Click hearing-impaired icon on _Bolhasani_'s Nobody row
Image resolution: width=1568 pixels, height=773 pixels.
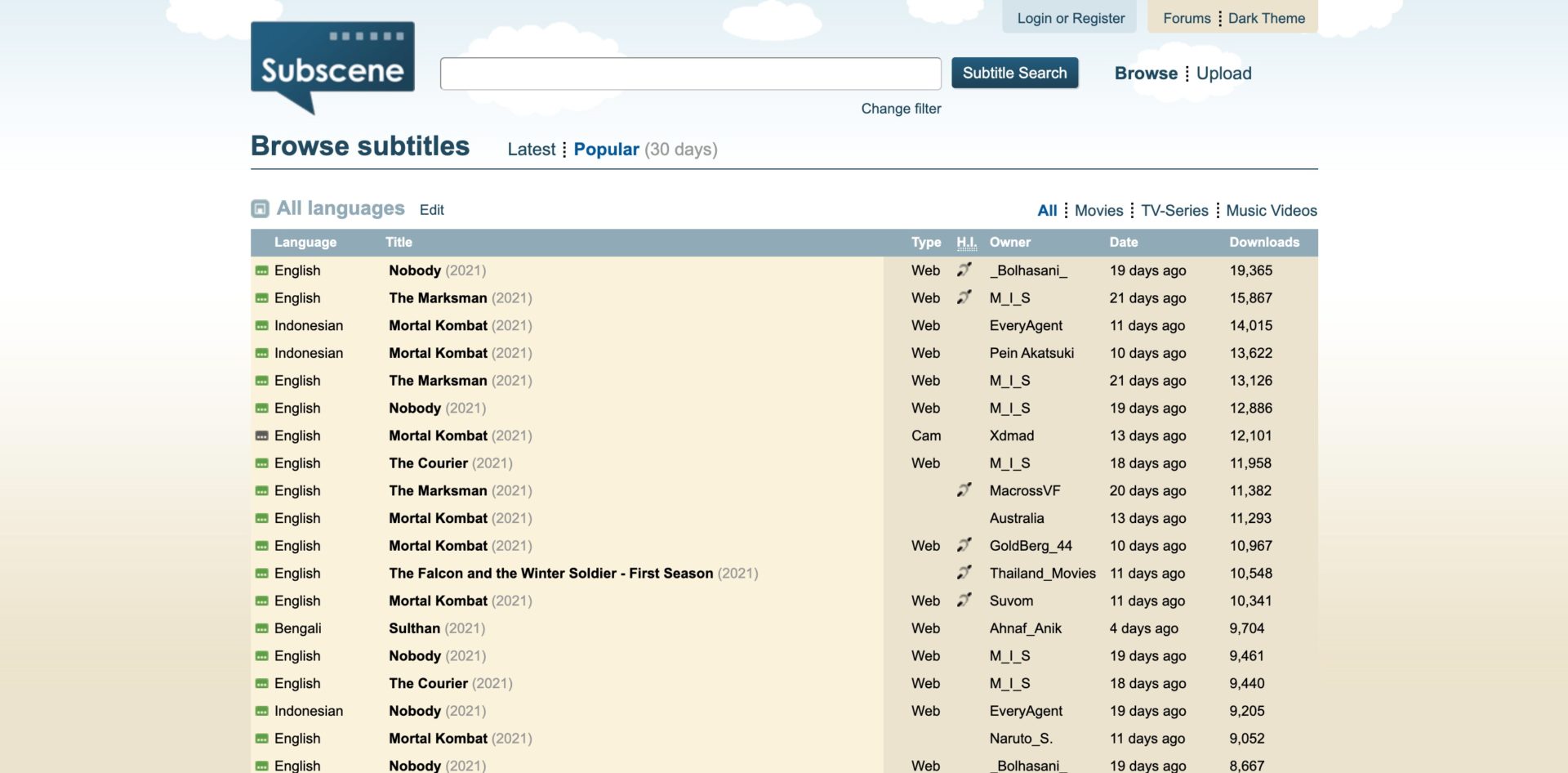pyautogui.click(x=966, y=269)
